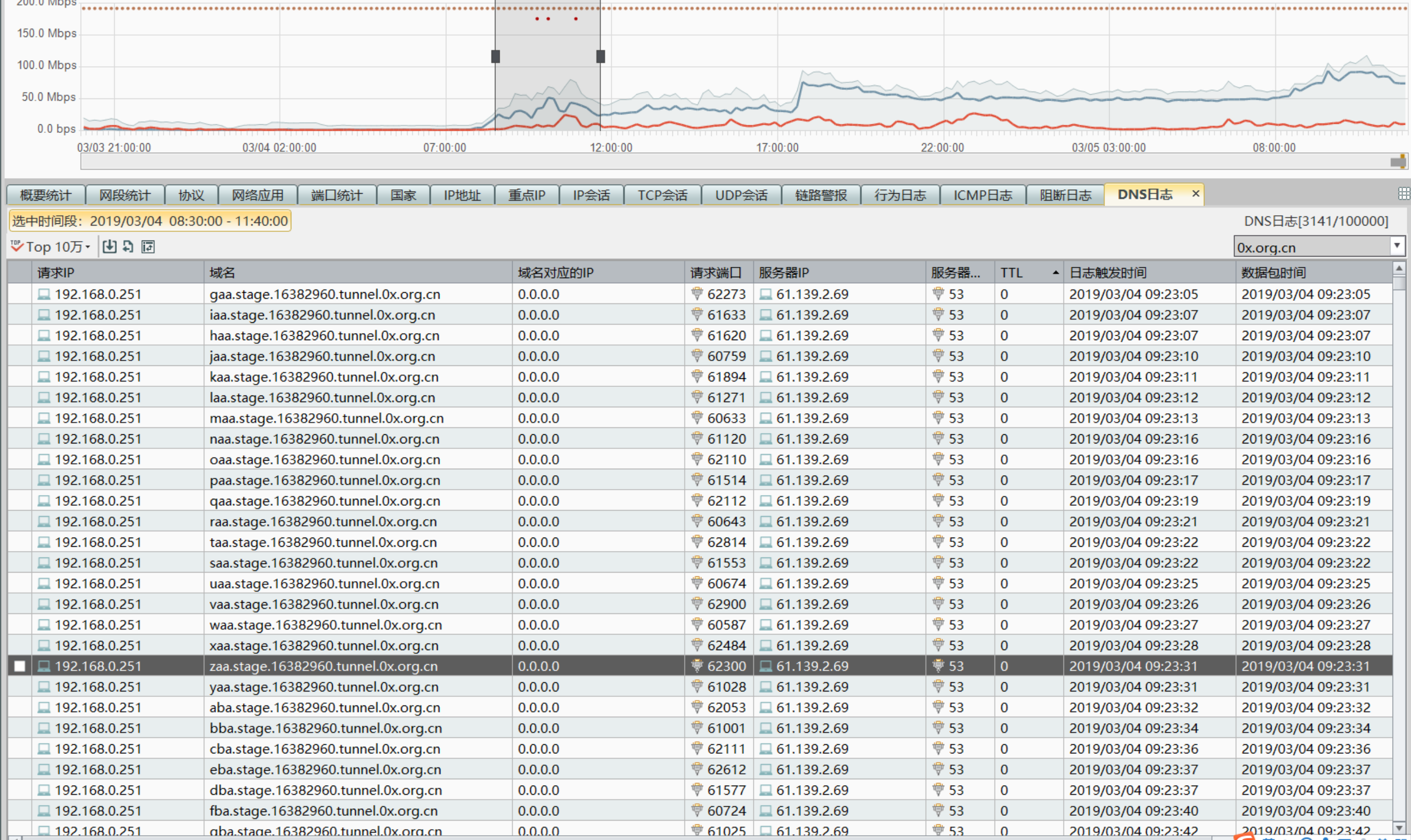
Task: Open the TCP会话 tab
Action: (x=663, y=195)
